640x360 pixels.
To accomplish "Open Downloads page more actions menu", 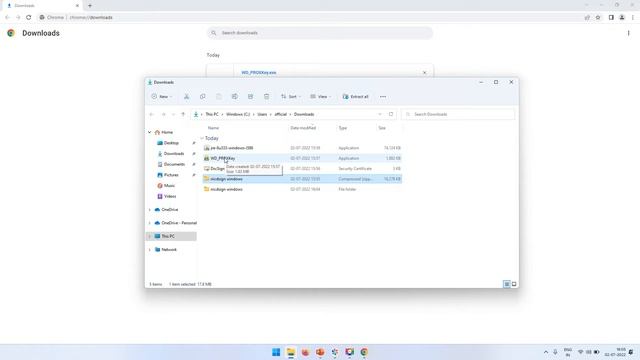I will [x=629, y=33].
